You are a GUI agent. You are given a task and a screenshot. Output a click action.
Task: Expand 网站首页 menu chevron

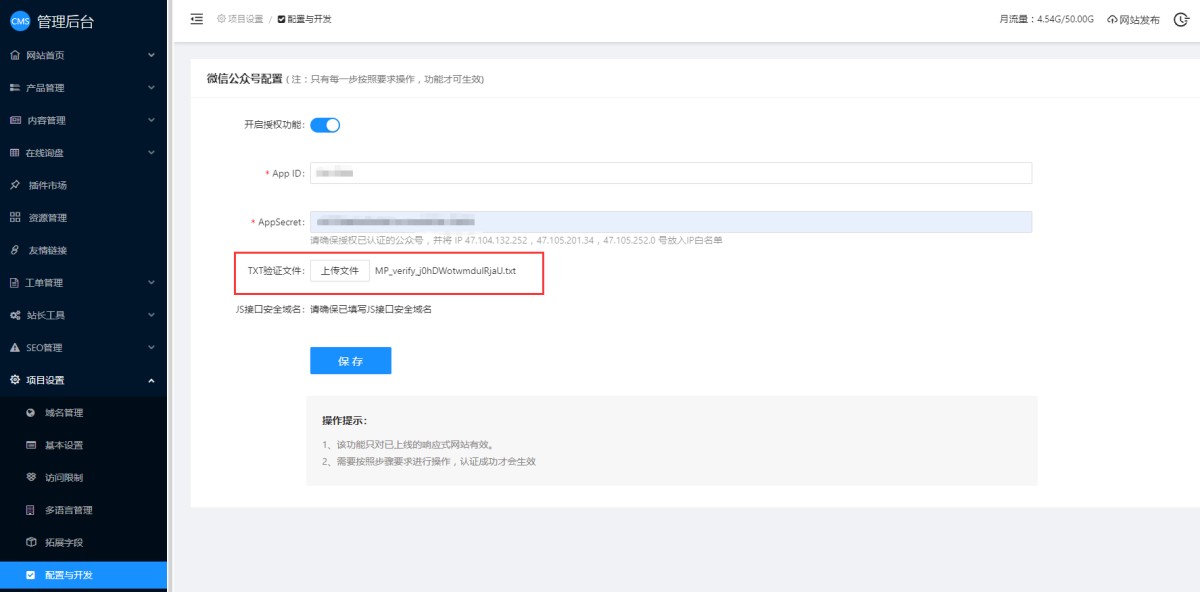pyautogui.click(x=151, y=55)
